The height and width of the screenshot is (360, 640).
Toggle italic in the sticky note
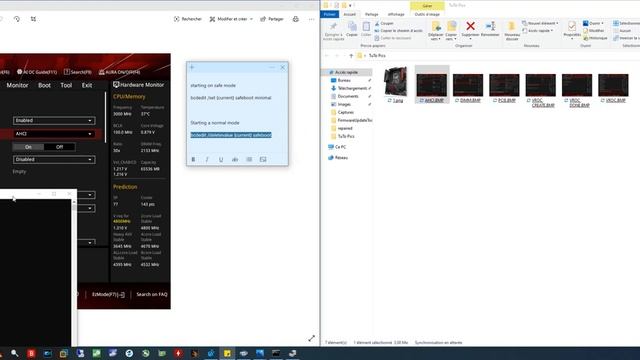[207, 160]
